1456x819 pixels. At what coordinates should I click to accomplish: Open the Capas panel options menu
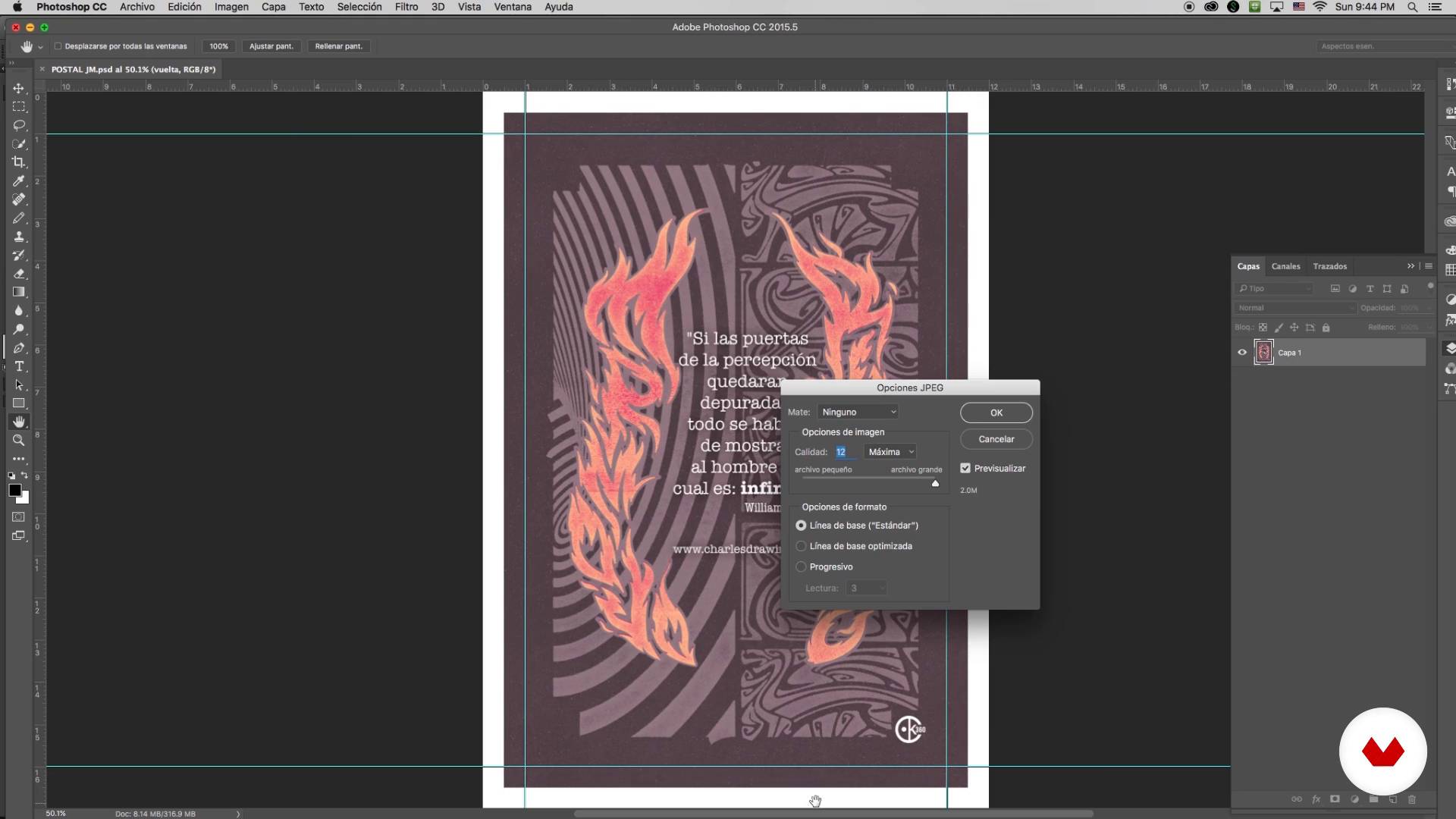click(x=1429, y=266)
